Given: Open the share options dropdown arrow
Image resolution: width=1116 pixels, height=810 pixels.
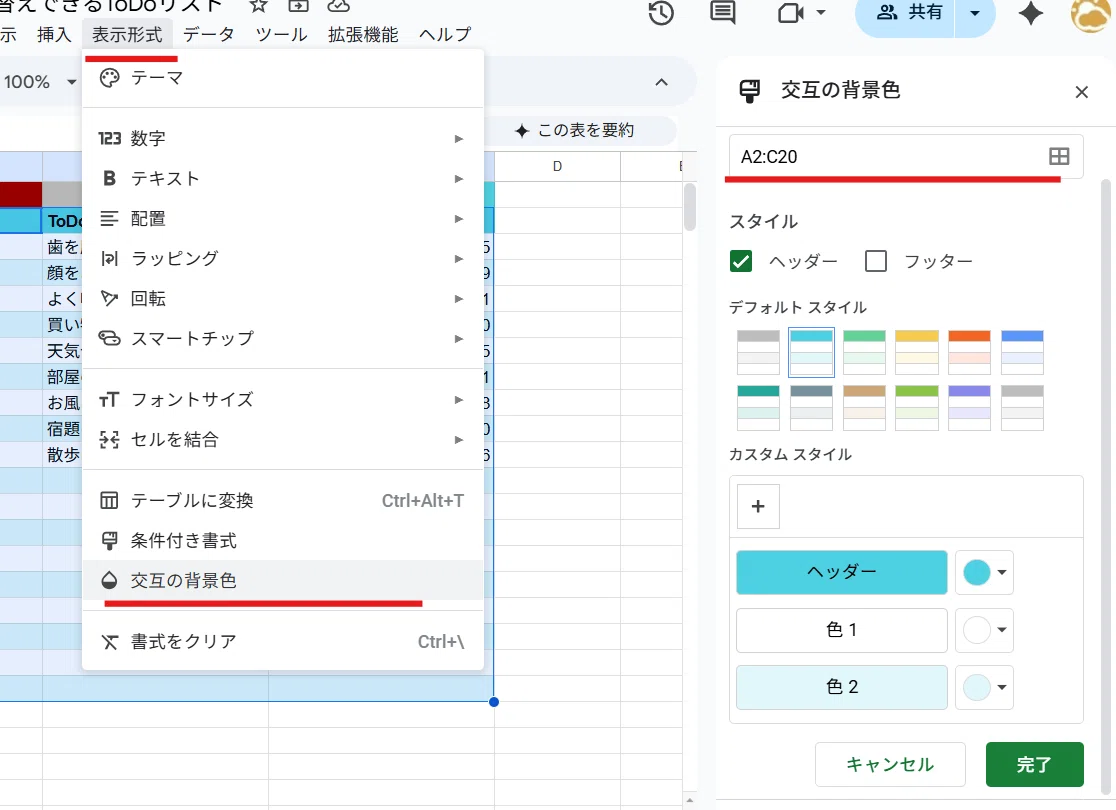Looking at the screenshot, I should pyautogui.click(x=975, y=13).
